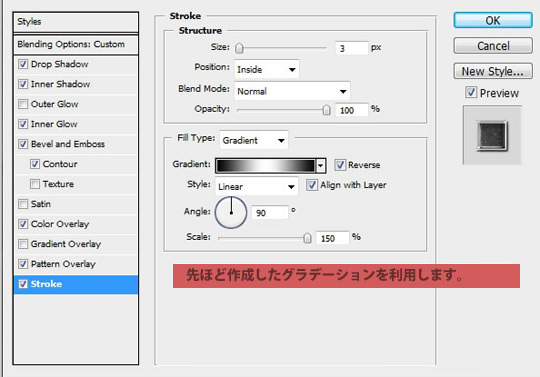The height and width of the screenshot is (377, 540).
Task: Click the black-white gradient swatch
Action: point(266,166)
